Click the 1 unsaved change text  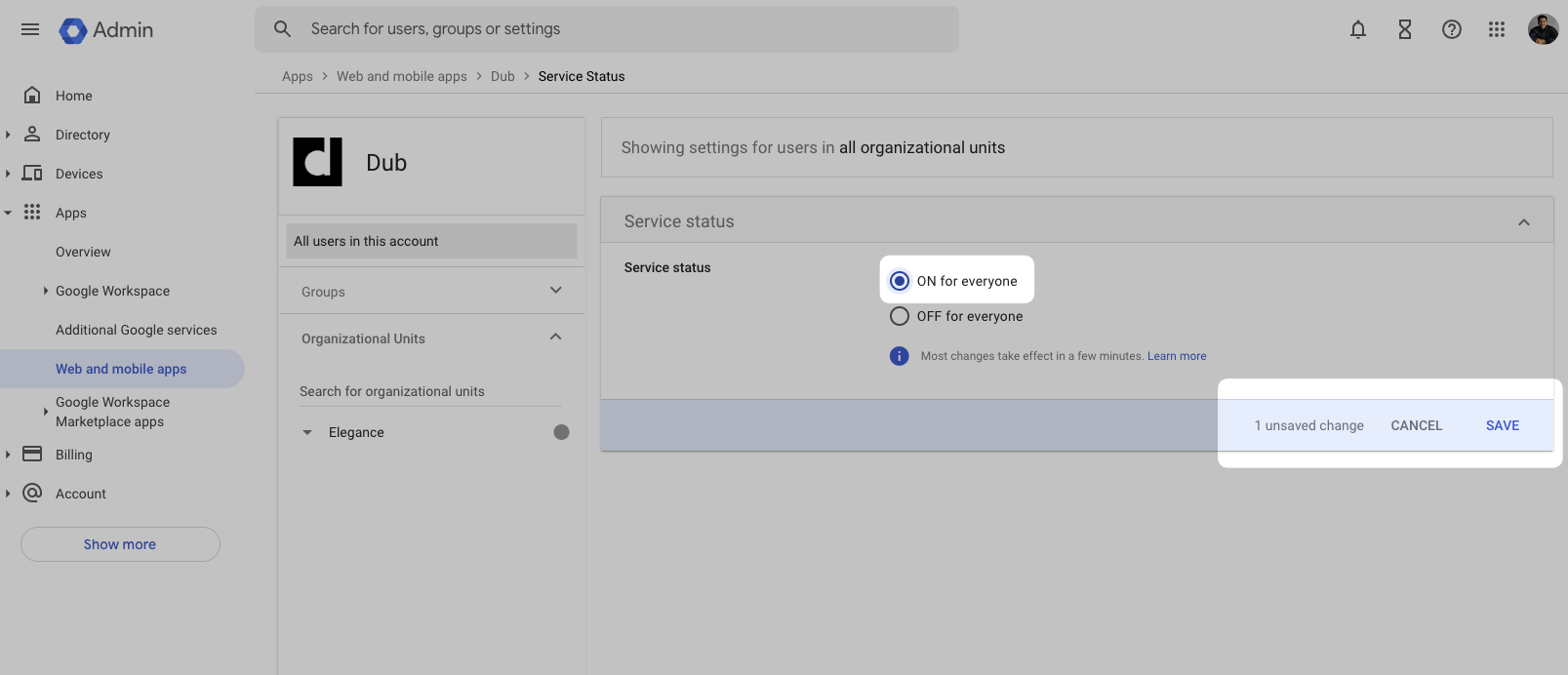coord(1309,425)
